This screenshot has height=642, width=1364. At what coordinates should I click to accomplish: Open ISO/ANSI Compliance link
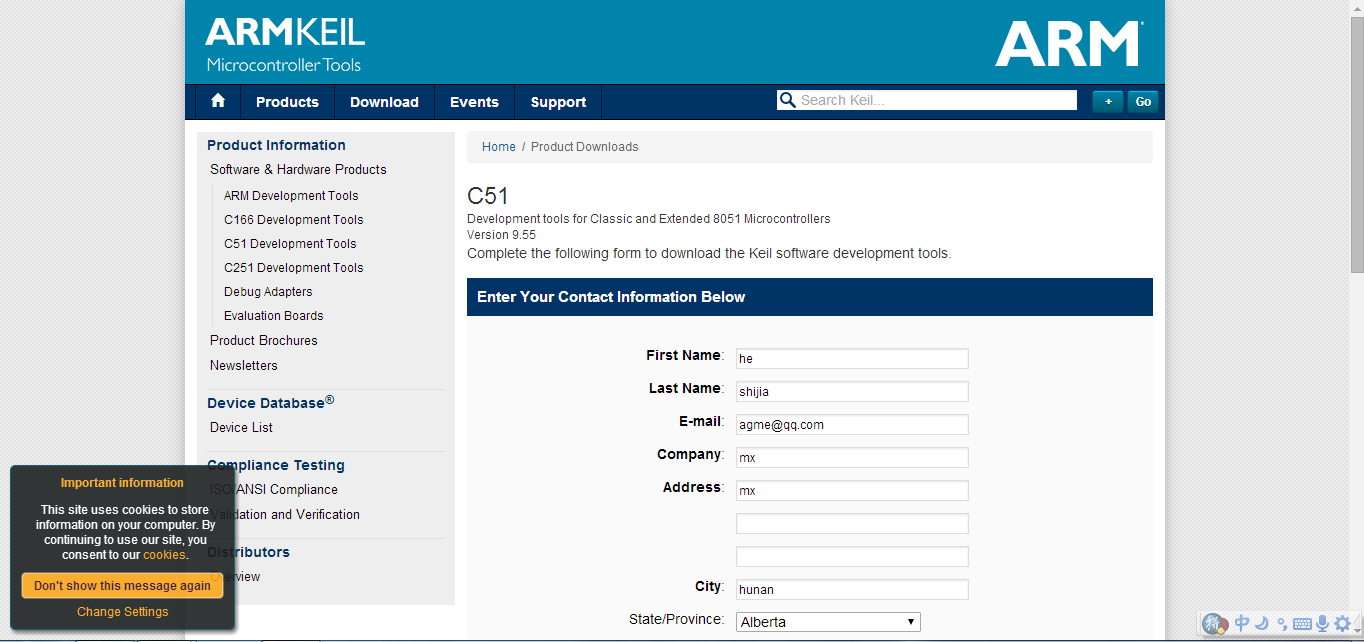point(274,490)
